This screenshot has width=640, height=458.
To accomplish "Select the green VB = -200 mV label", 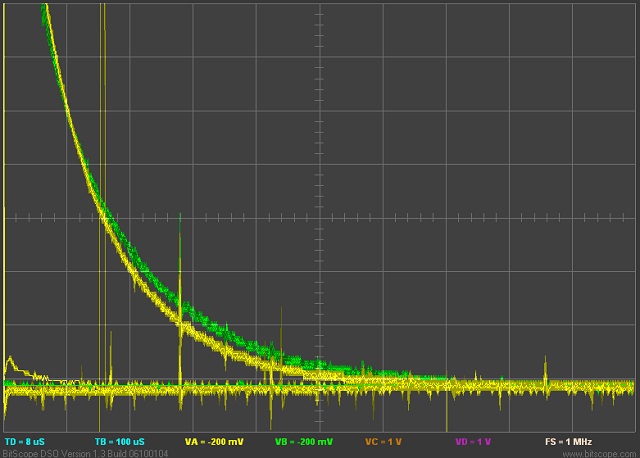I will [x=303, y=441].
